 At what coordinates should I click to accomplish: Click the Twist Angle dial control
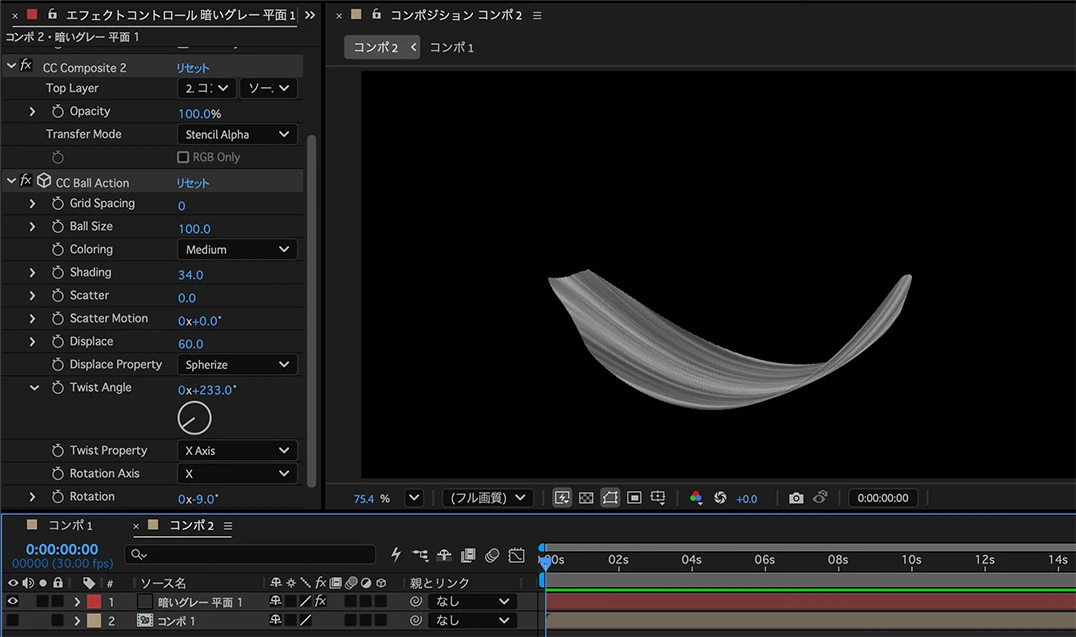tap(195, 418)
